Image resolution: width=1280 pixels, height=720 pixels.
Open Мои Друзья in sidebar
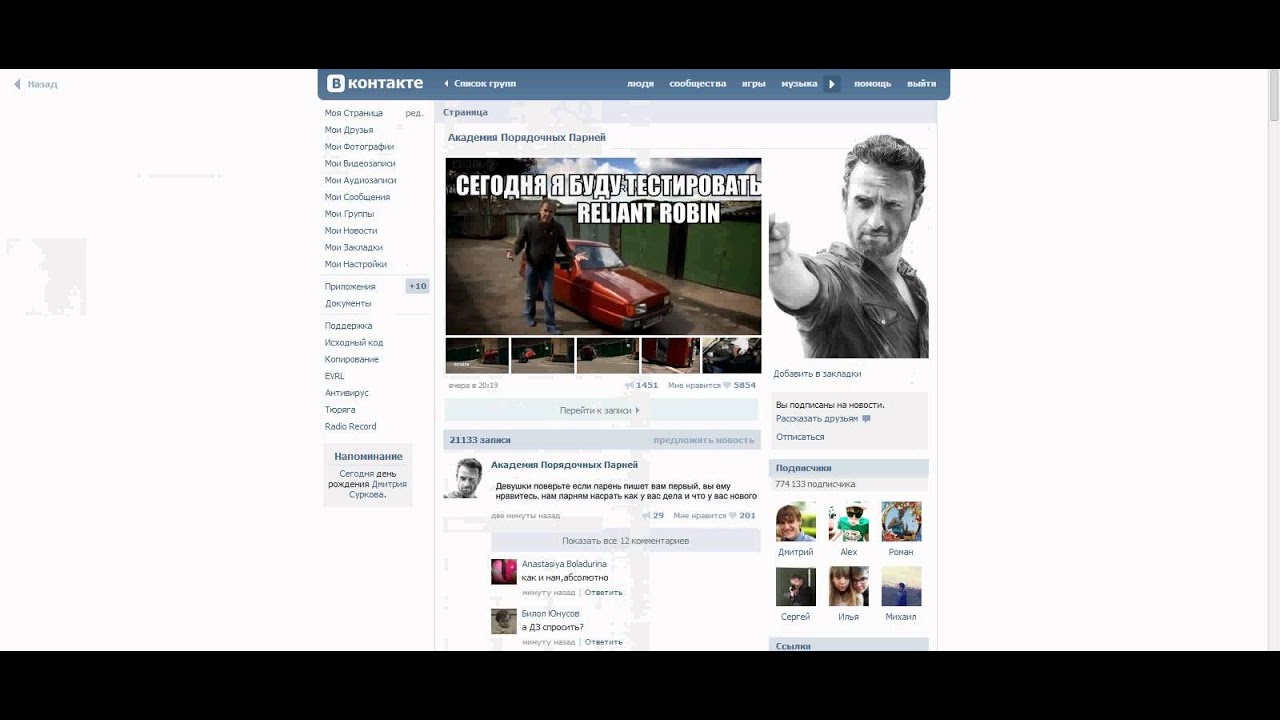pos(349,130)
